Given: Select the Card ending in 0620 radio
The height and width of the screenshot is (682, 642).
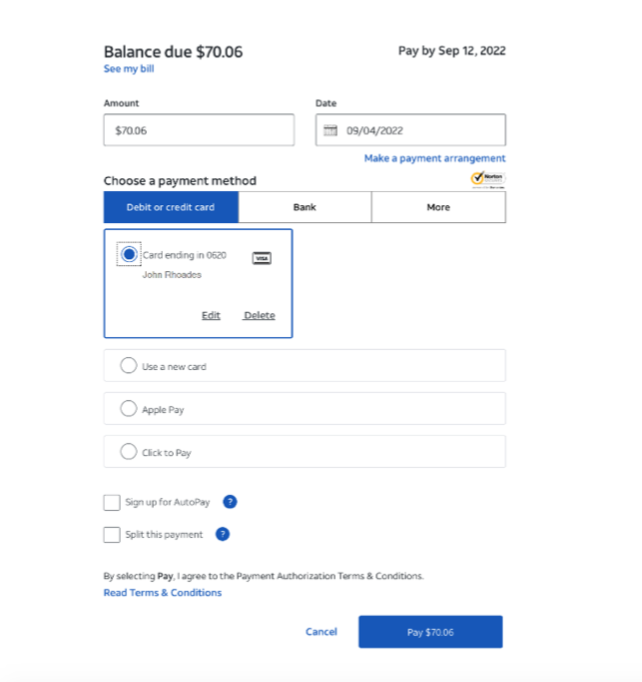Looking at the screenshot, I should pyautogui.click(x=129, y=254).
